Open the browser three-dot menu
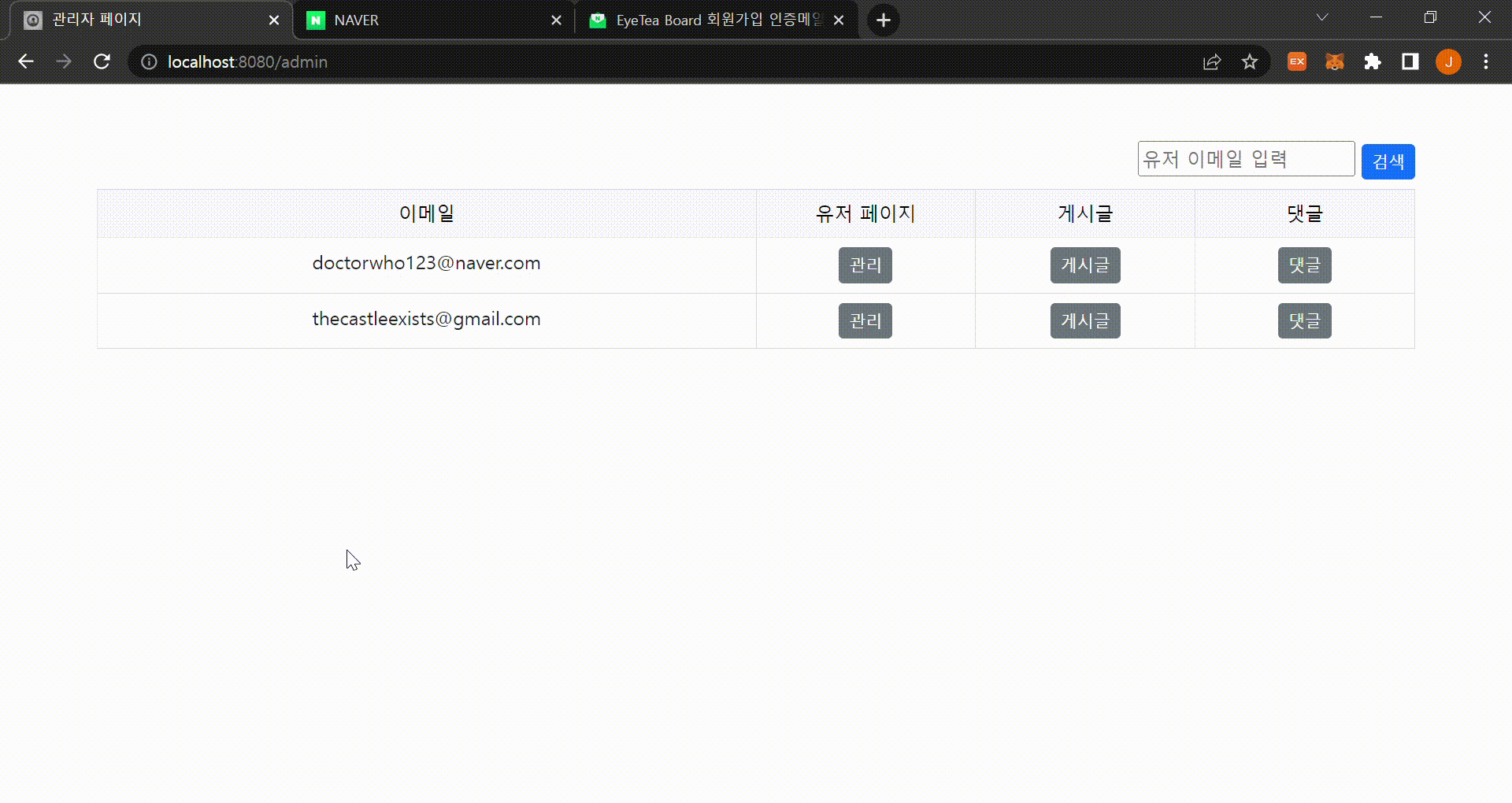This screenshot has height=803, width=1512. coord(1486,61)
